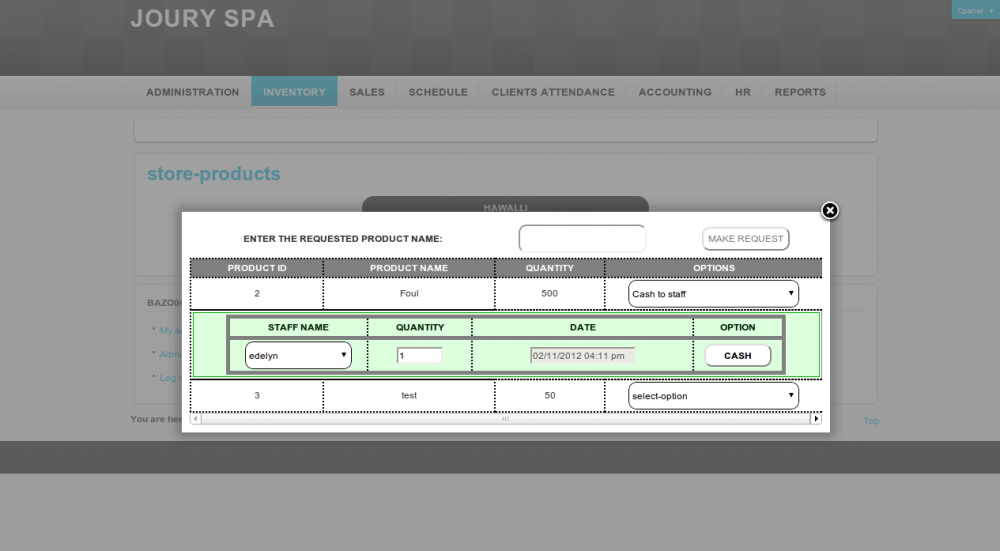Click the DATE column header

click(582, 327)
